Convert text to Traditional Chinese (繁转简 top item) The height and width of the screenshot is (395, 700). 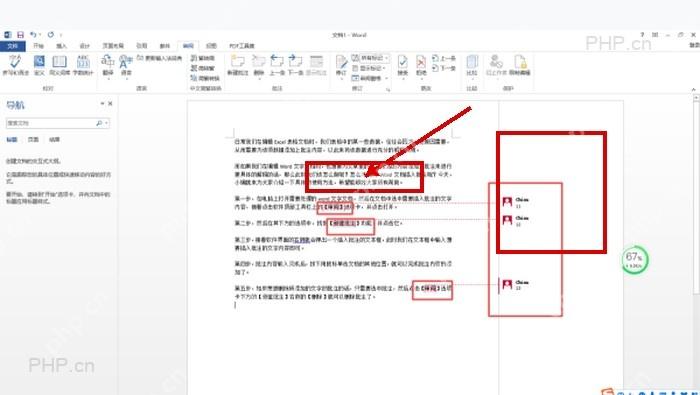point(203,58)
